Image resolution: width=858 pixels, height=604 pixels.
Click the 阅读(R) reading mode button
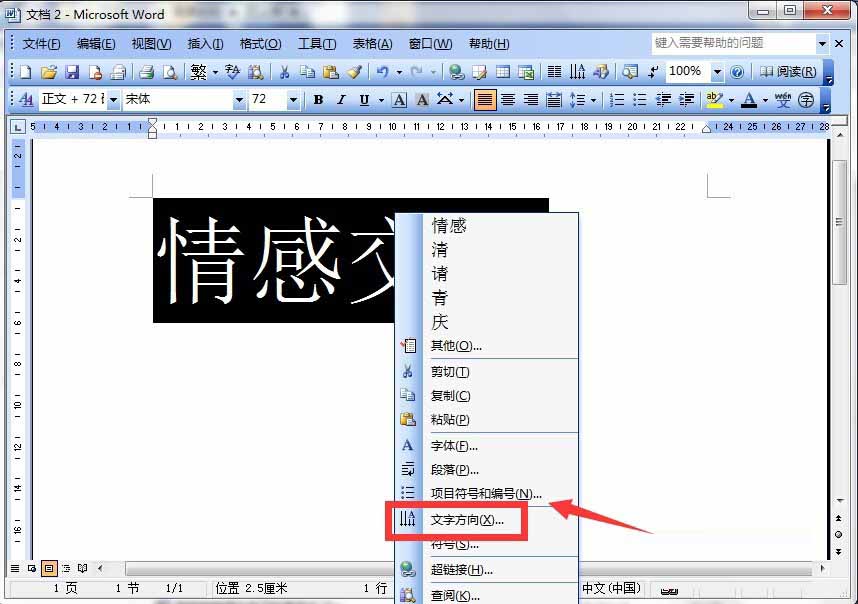pyautogui.click(x=788, y=72)
